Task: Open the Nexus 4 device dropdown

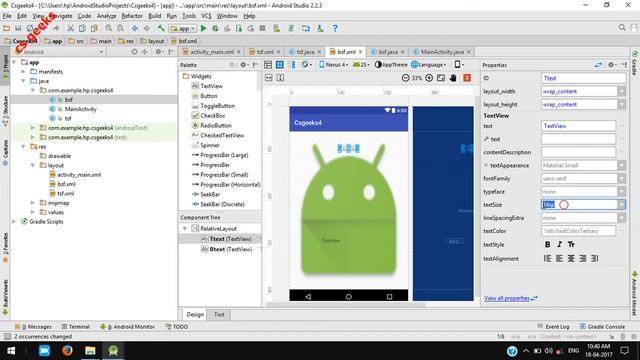Action: click(334, 64)
